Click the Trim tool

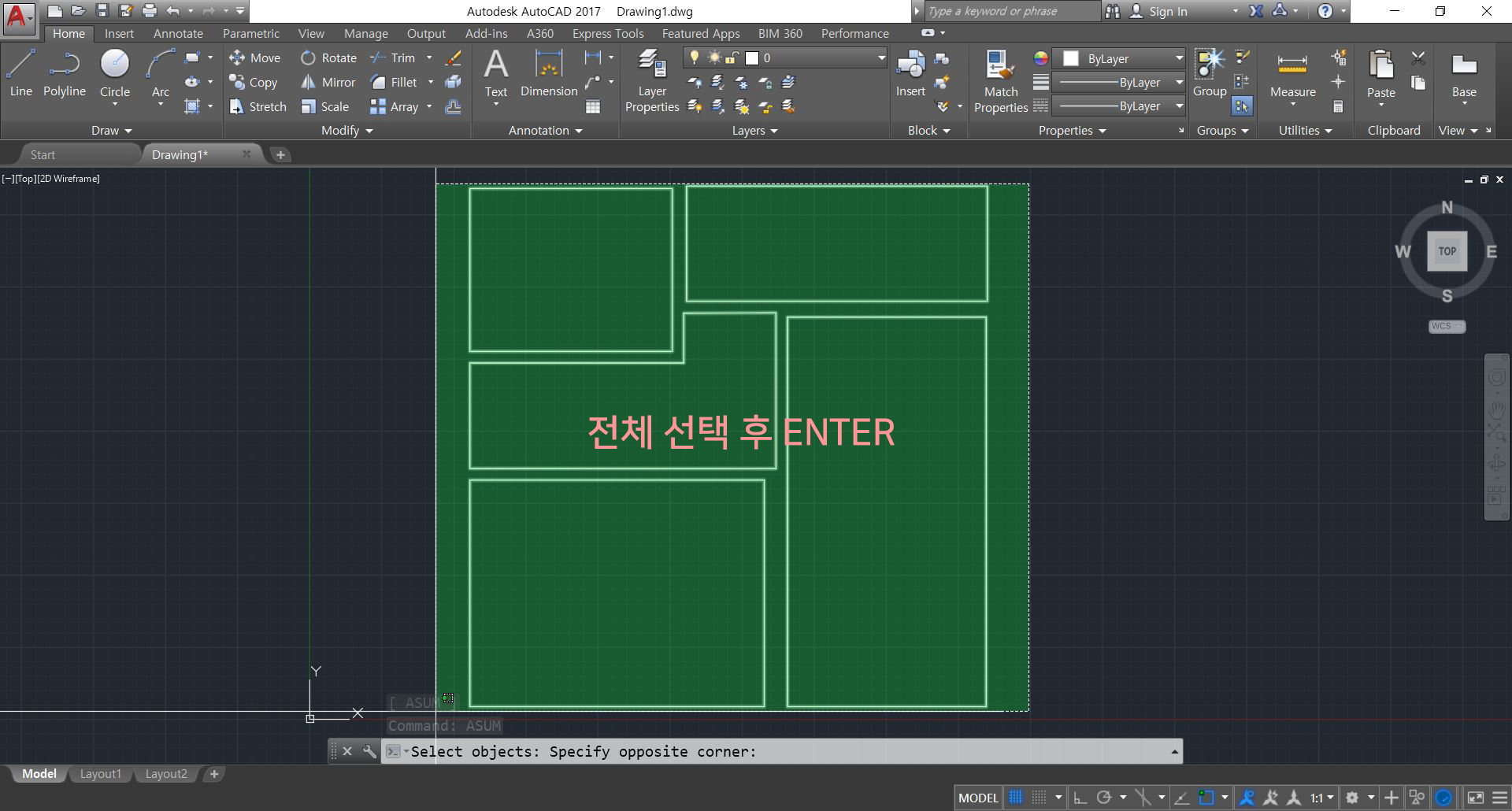tap(392, 57)
